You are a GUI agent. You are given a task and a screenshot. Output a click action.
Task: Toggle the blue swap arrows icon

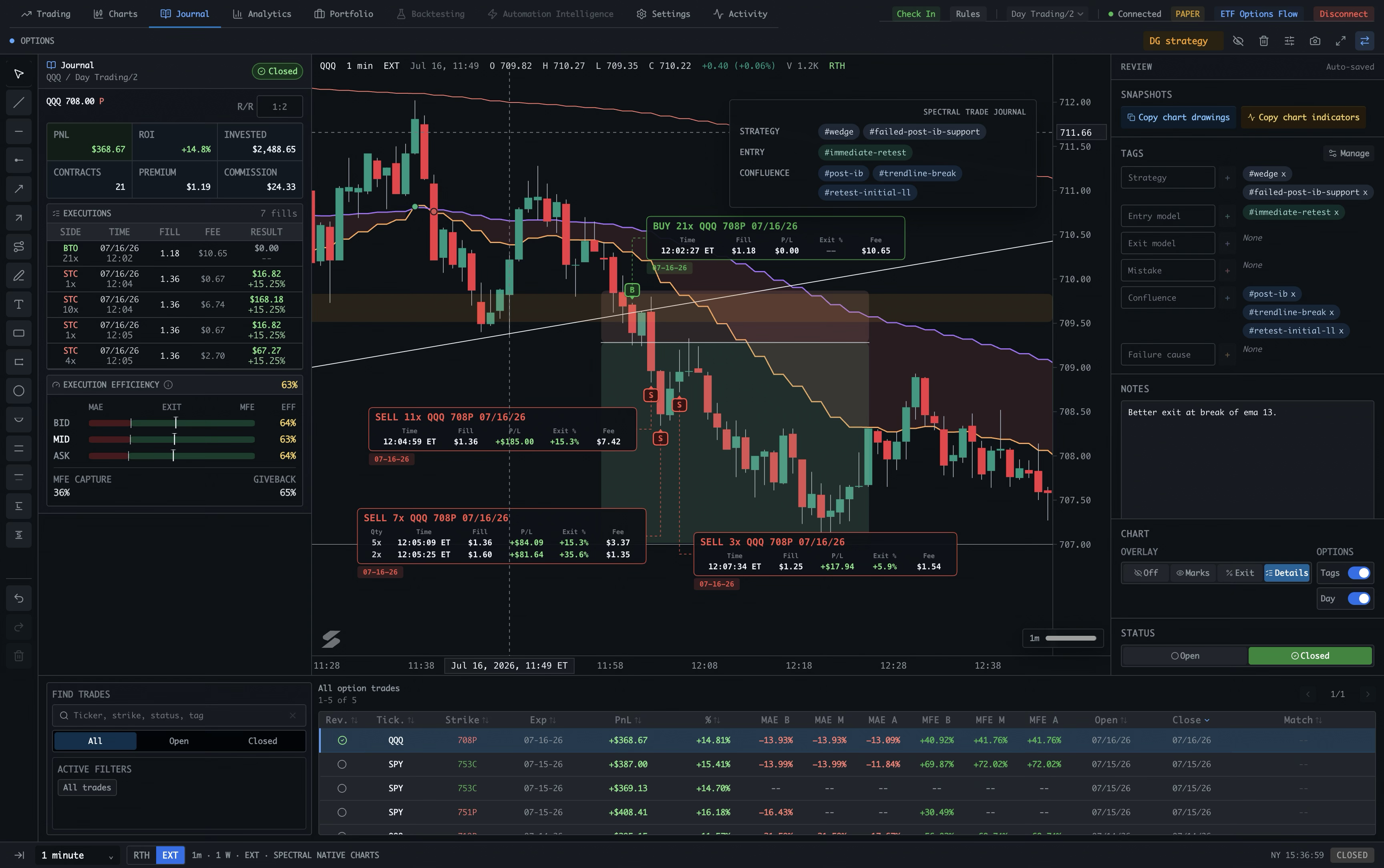(x=1364, y=41)
